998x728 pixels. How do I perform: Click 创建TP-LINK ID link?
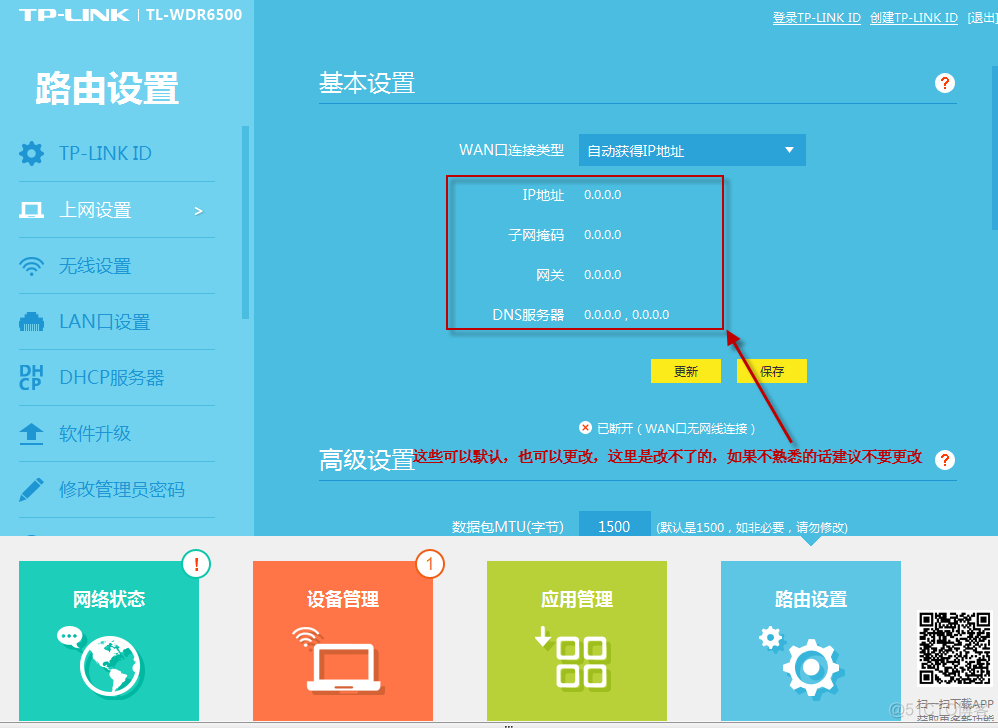pyautogui.click(x=913, y=18)
